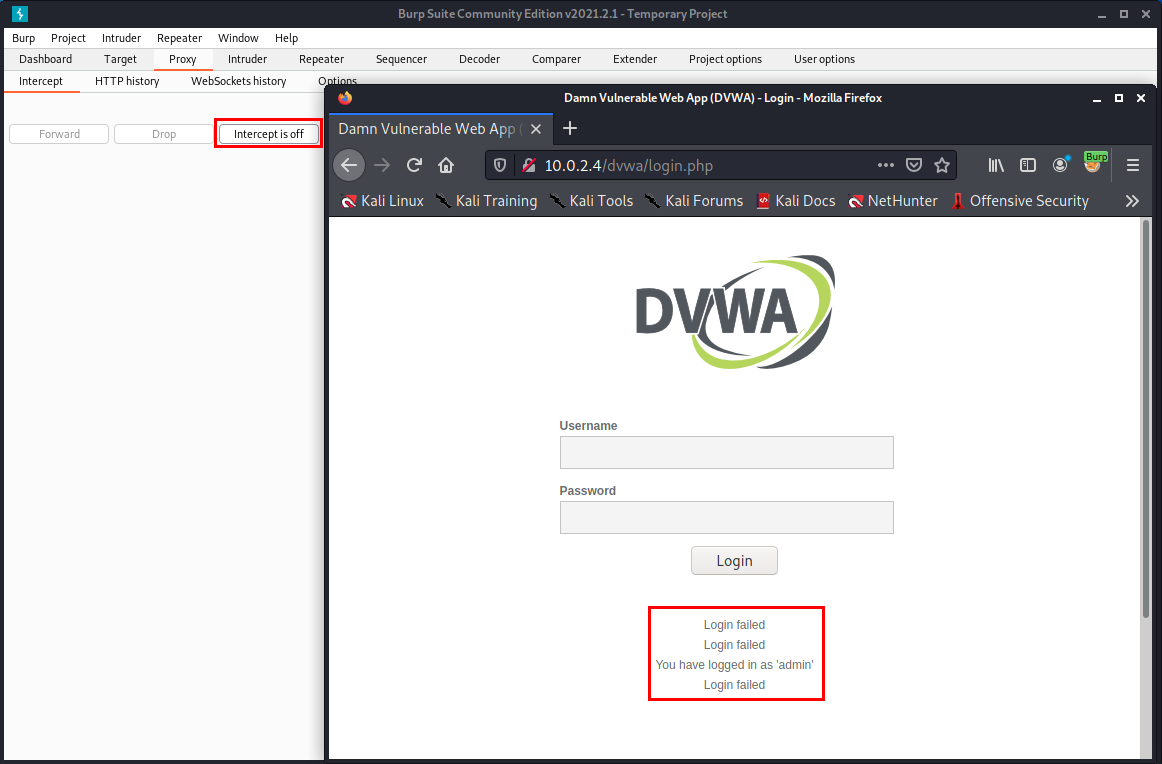This screenshot has width=1162, height=764.
Task: Select the Intercept sub-tab
Action: pos(41,82)
